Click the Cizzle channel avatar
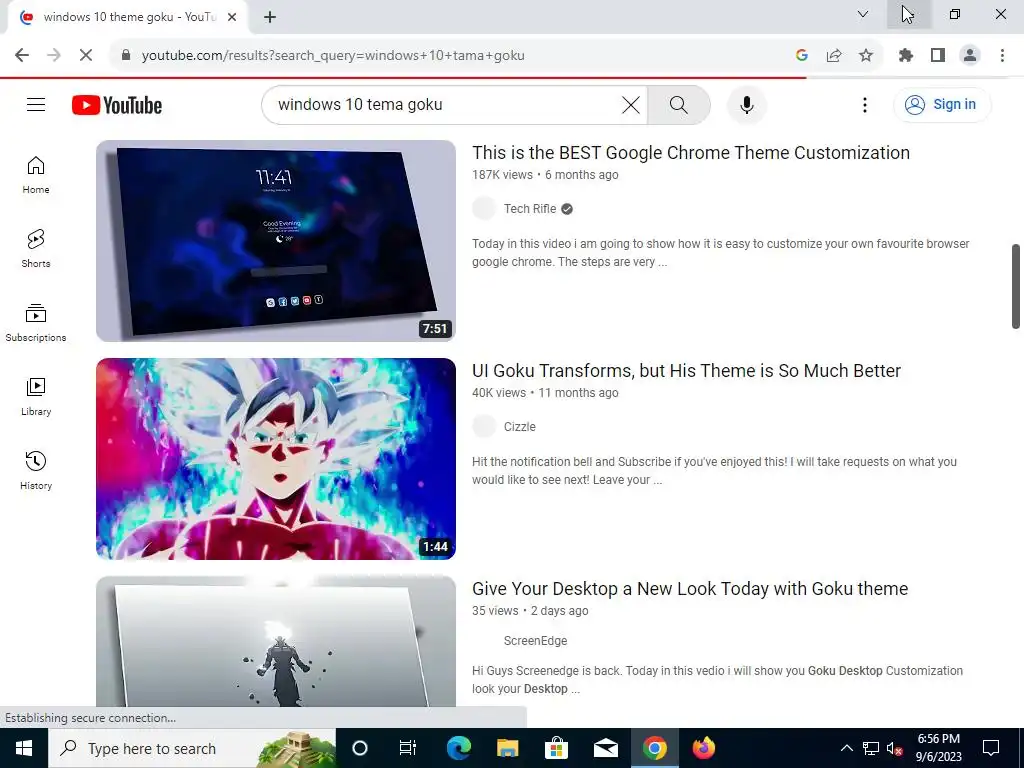 (x=484, y=427)
